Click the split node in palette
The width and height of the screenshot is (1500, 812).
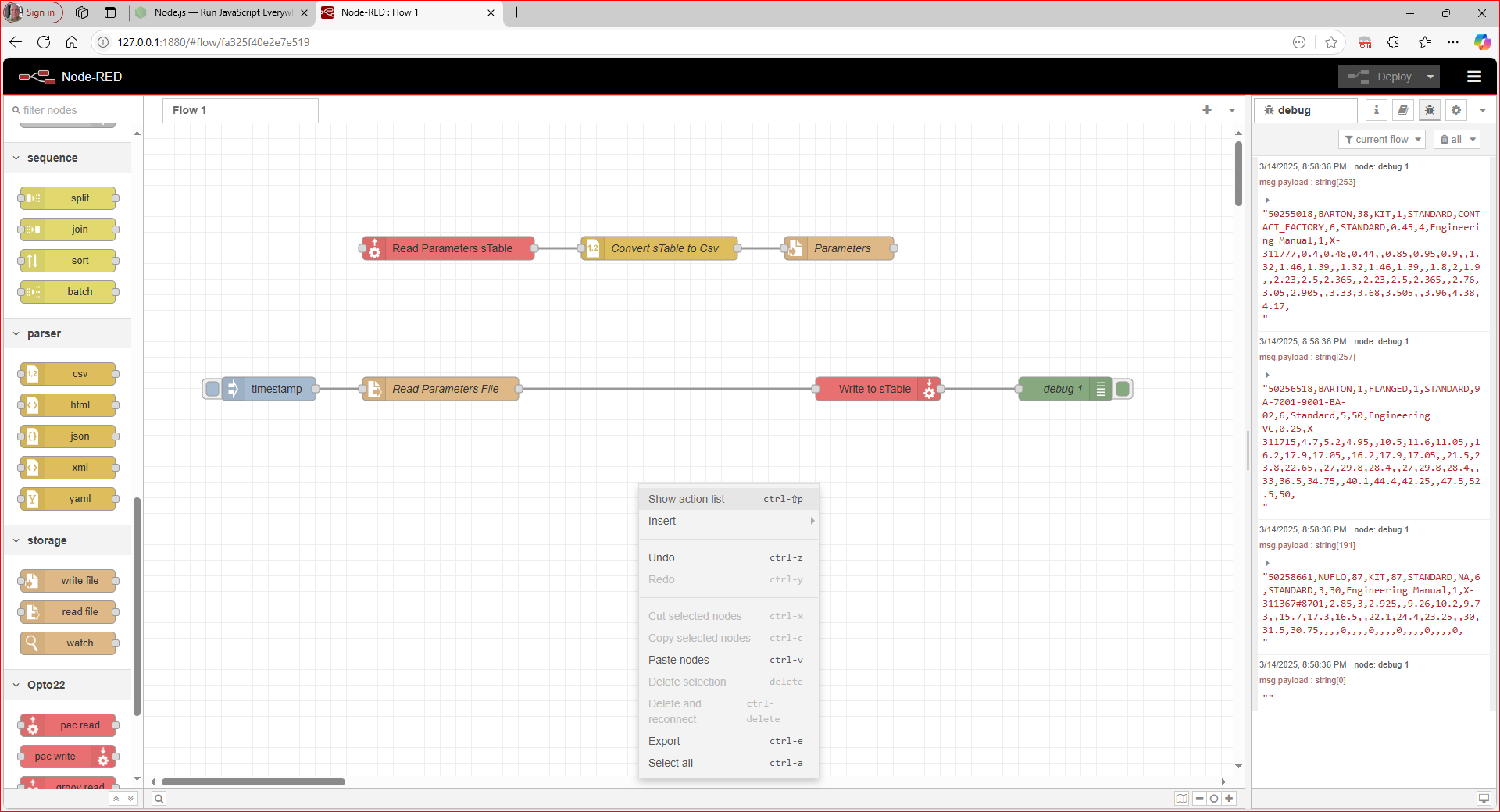(69, 198)
